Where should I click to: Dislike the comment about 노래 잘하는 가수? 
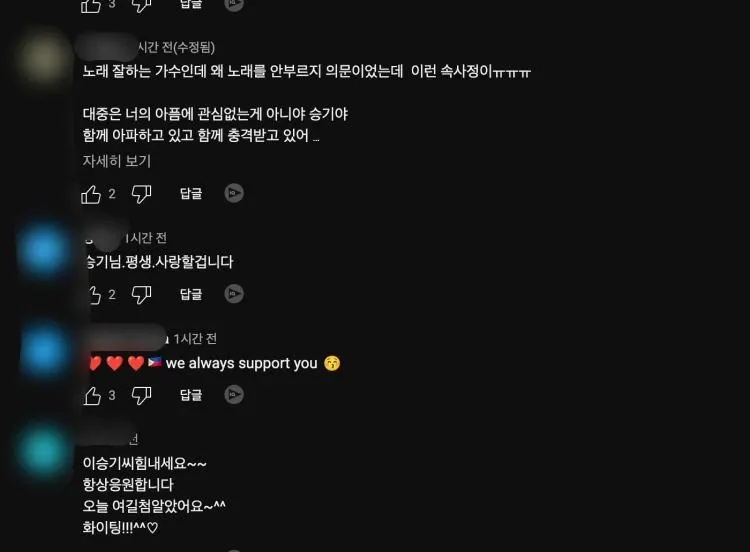[x=142, y=194]
